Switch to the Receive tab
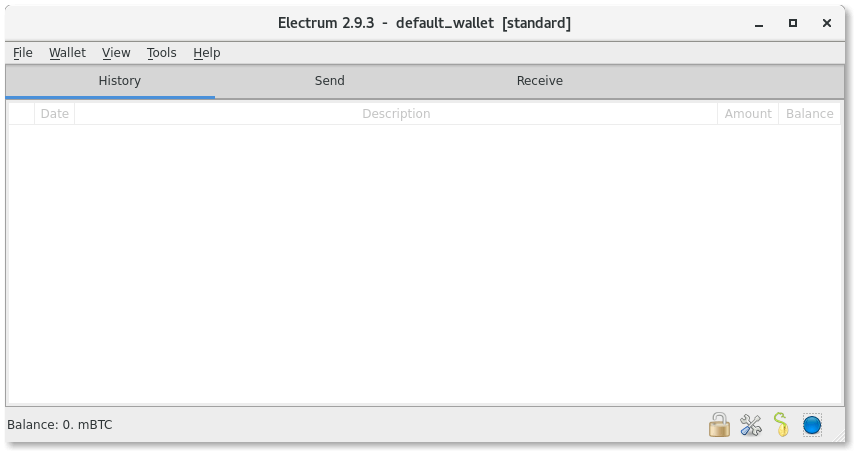Screen dimensions: 854x451 [x=540, y=81]
